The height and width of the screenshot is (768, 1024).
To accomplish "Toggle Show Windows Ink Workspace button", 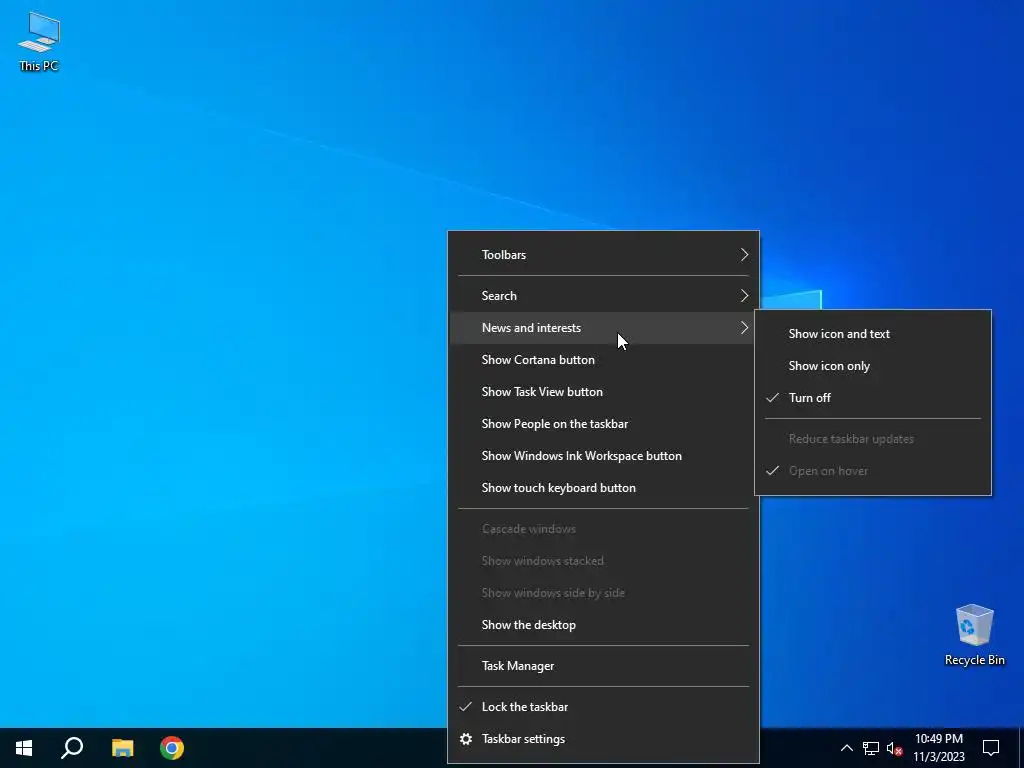I will [603, 456].
